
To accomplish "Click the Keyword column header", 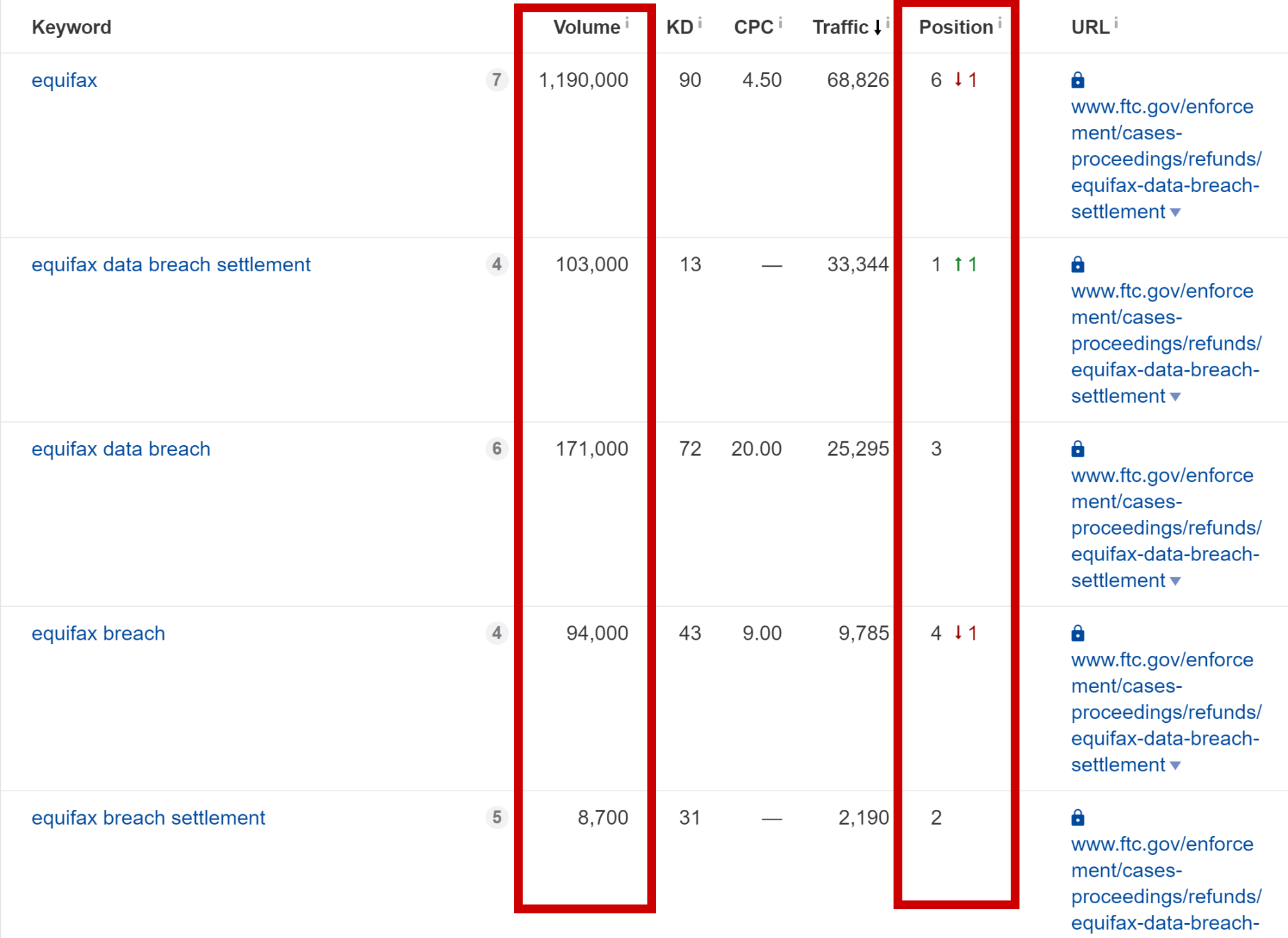I will 72,27.
